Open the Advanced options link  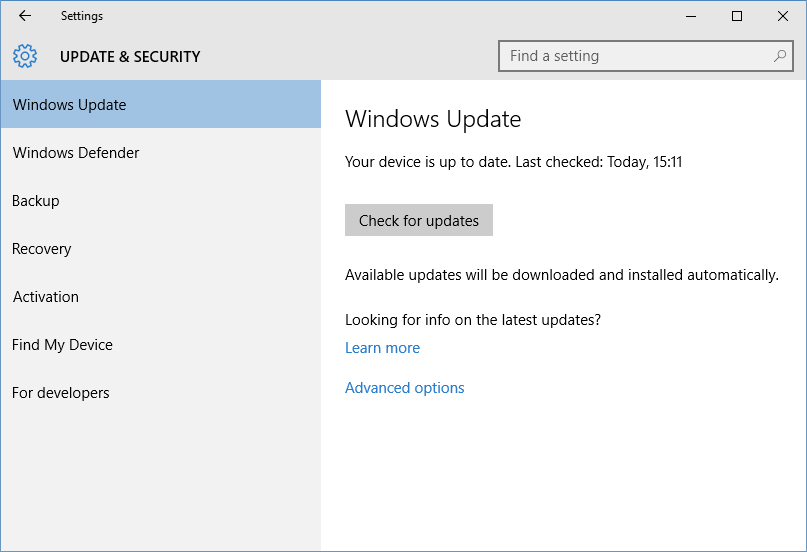tap(405, 387)
